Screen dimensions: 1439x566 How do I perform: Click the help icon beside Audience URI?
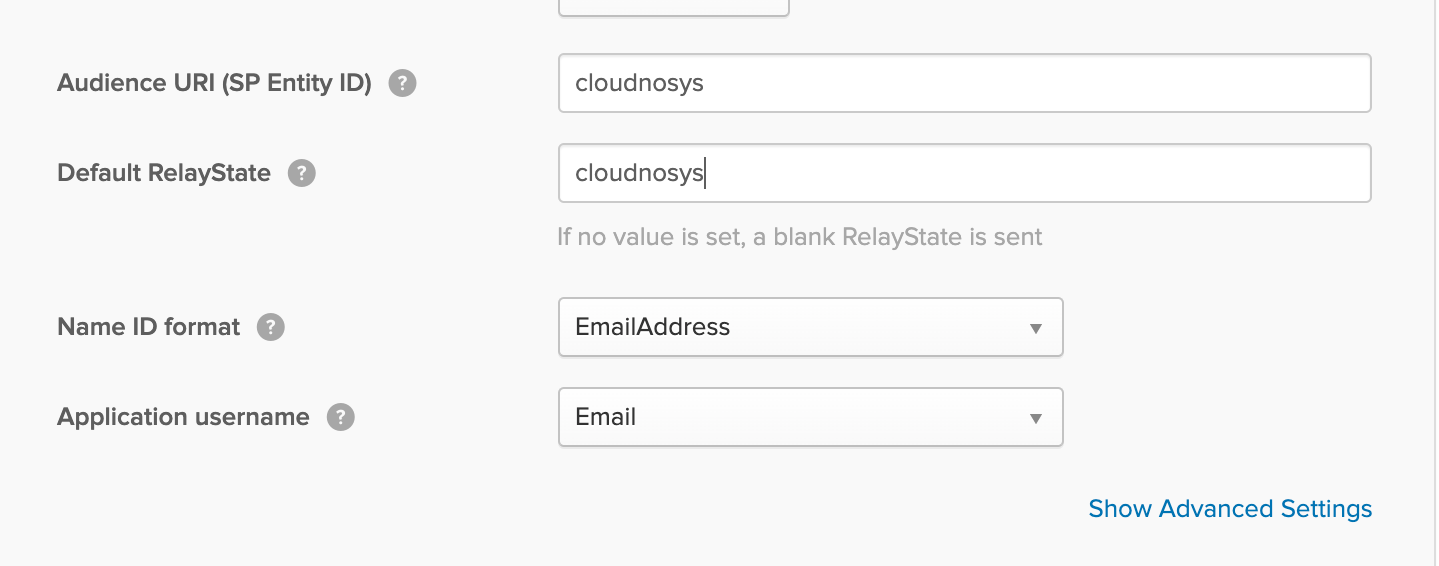tap(402, 83)
